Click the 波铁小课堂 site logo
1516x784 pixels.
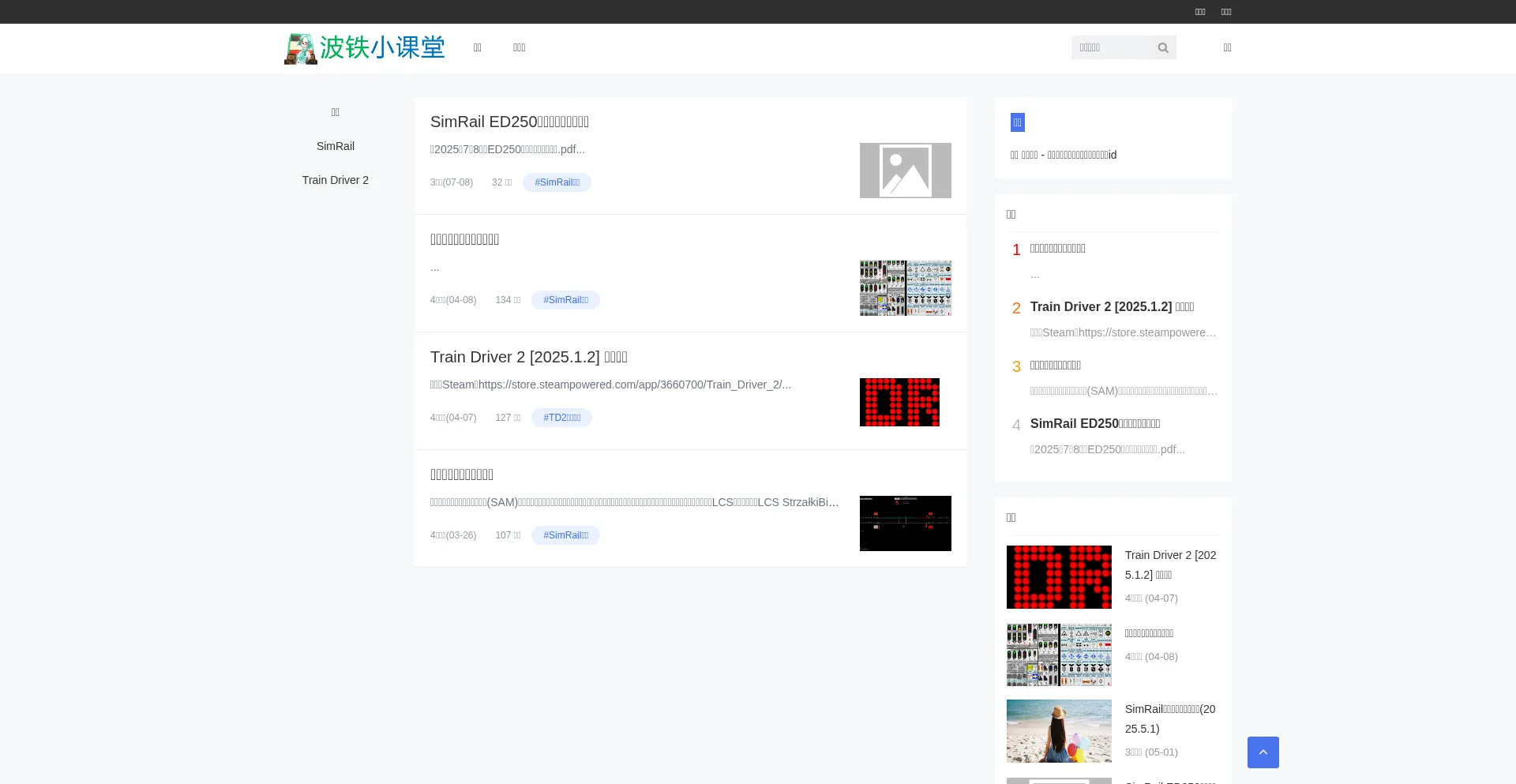365,48
